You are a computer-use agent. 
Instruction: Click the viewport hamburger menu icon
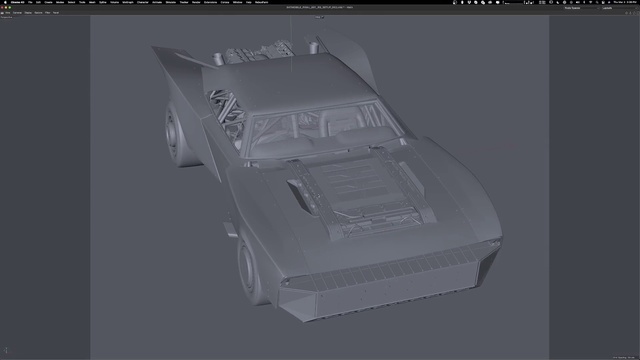coord(2,13)
